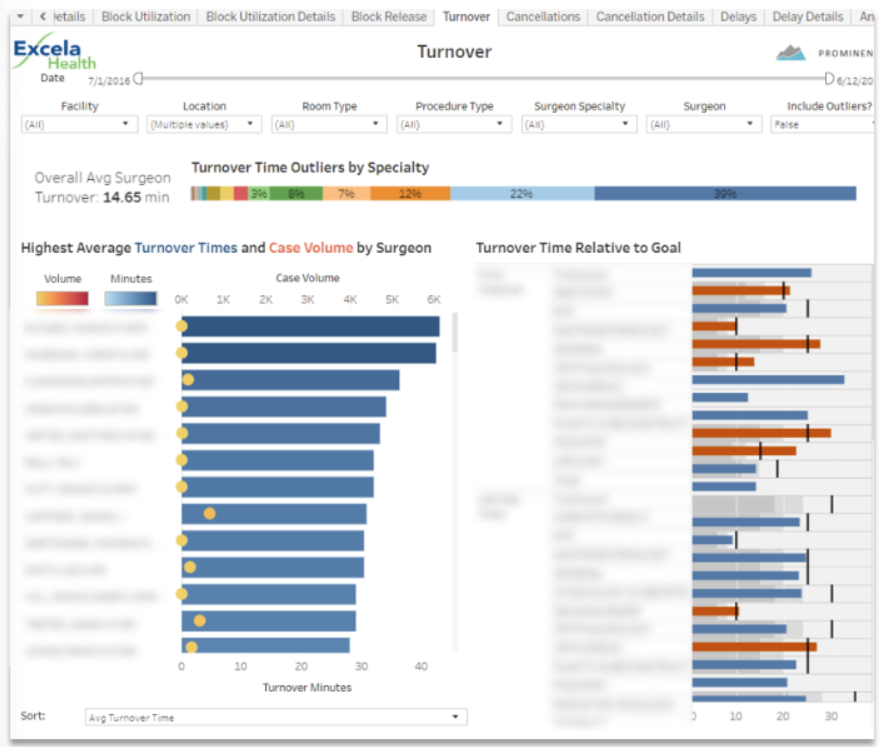The image size is (885, 747).
Task: Click the Prominent mountain logo
Action: [791, 53]
